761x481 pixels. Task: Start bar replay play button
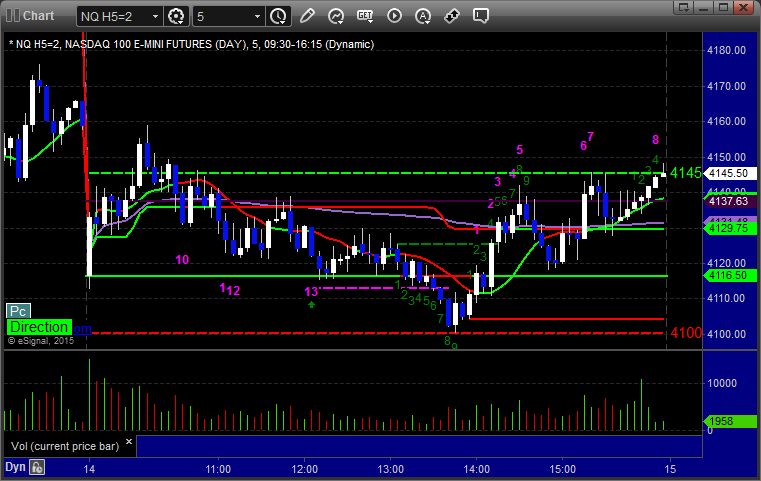coord(394,16)
